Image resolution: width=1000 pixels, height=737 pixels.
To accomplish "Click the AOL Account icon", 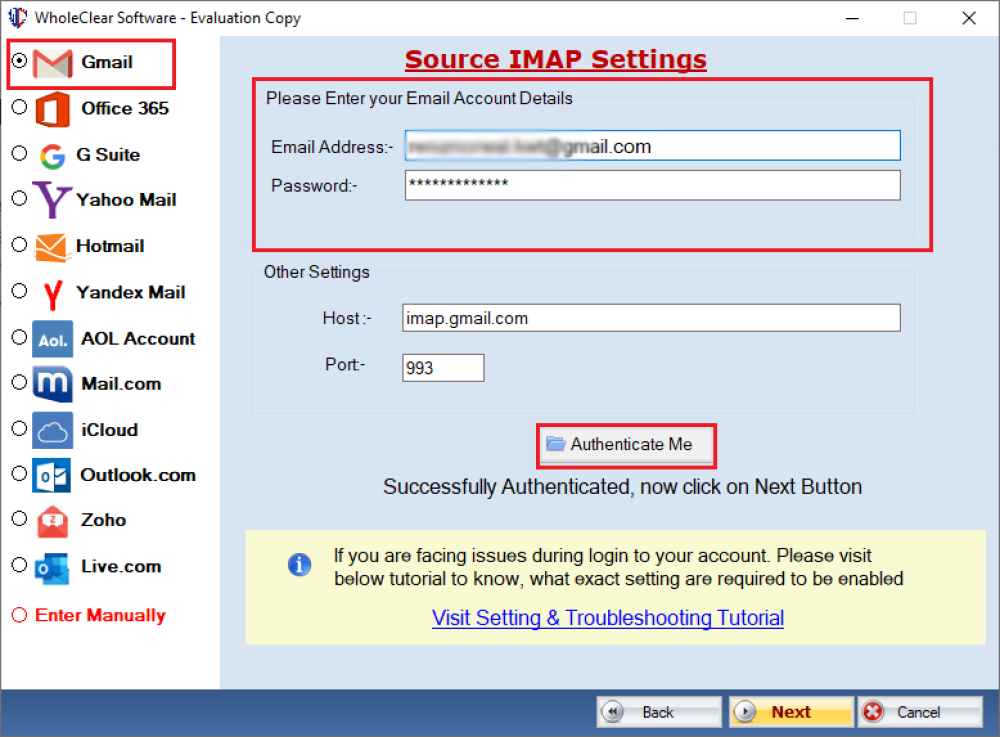I will point(52,339).
